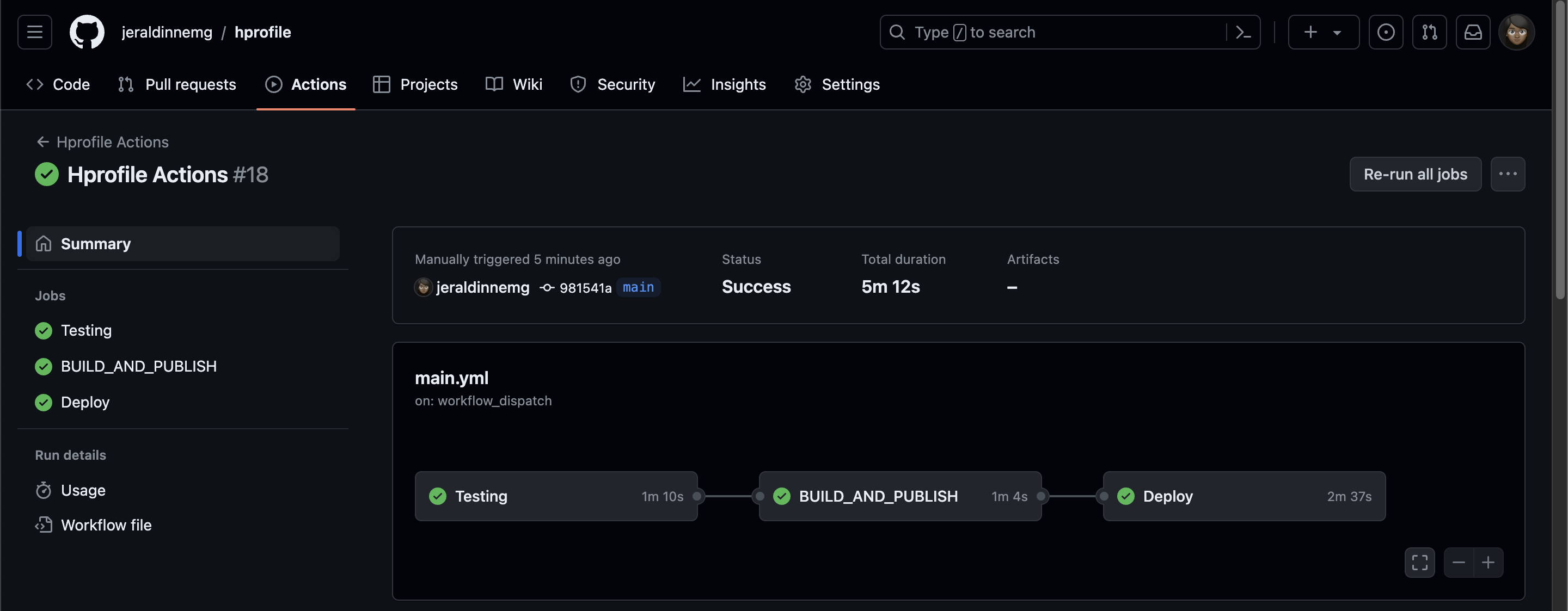This screenshot has width=1568, height=611.
Task: Open the three-dot run options menu
Action: tap(1507, 174)
